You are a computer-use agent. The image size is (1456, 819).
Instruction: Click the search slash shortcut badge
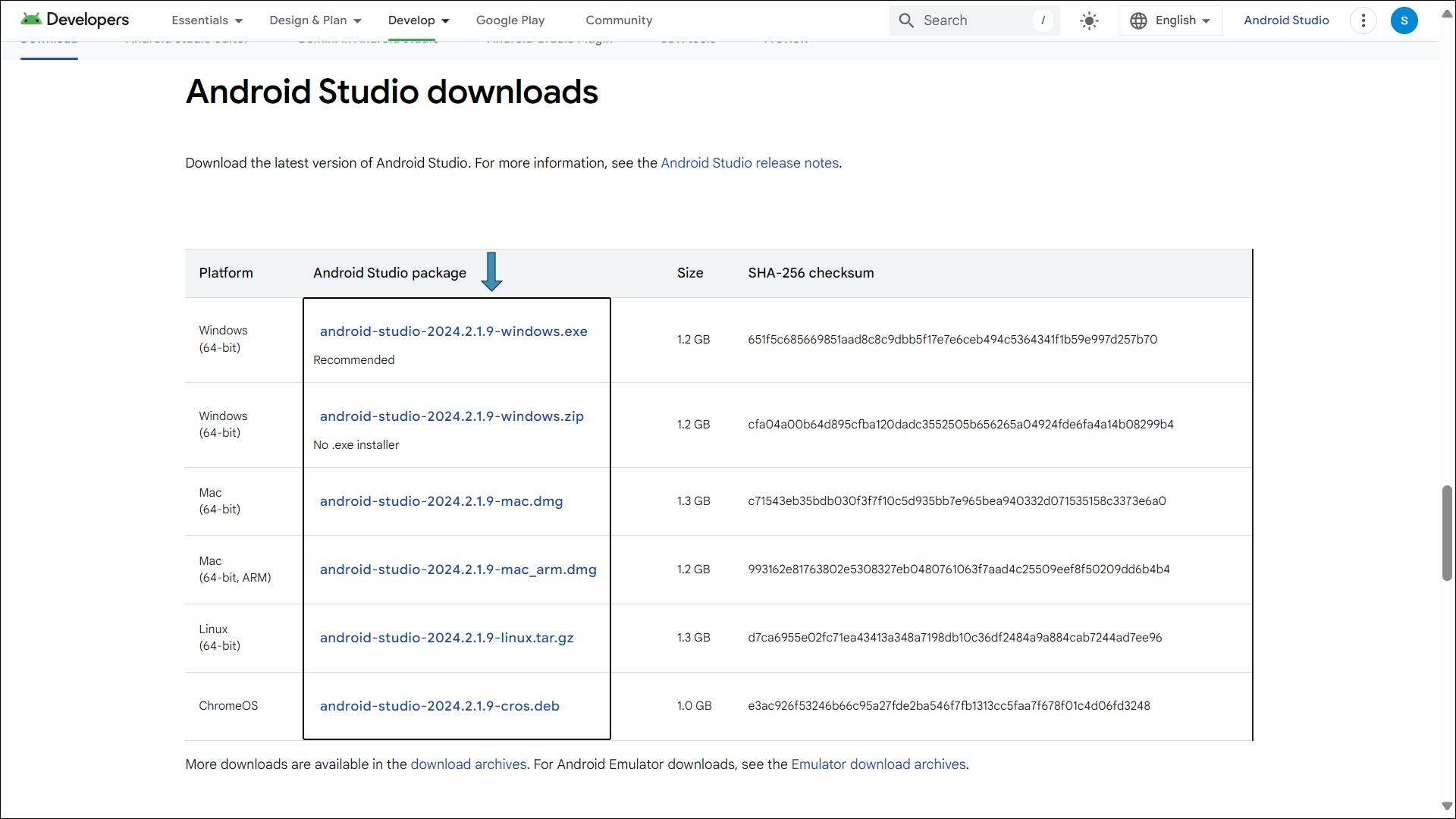1043,20
